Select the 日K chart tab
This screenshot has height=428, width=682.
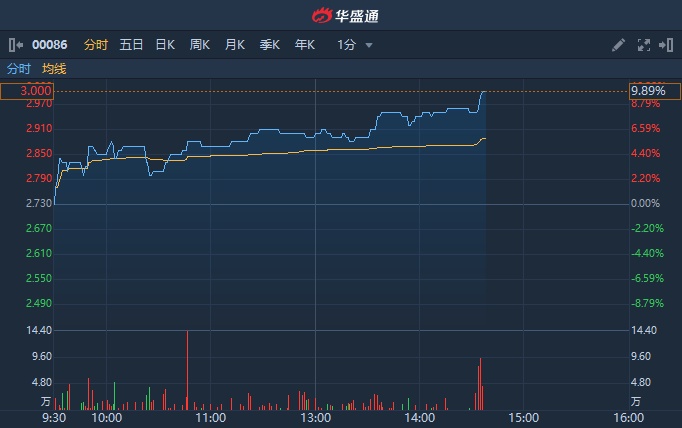click(165, 45)
